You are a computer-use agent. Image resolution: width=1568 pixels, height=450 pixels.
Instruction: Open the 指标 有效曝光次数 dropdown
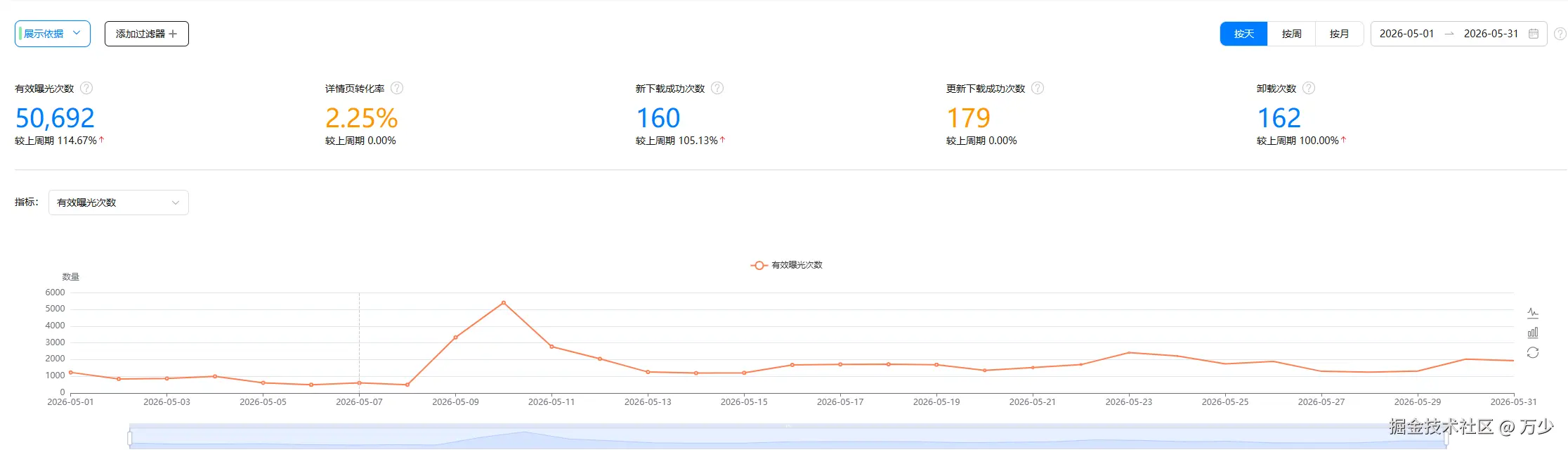pos(119,202)
